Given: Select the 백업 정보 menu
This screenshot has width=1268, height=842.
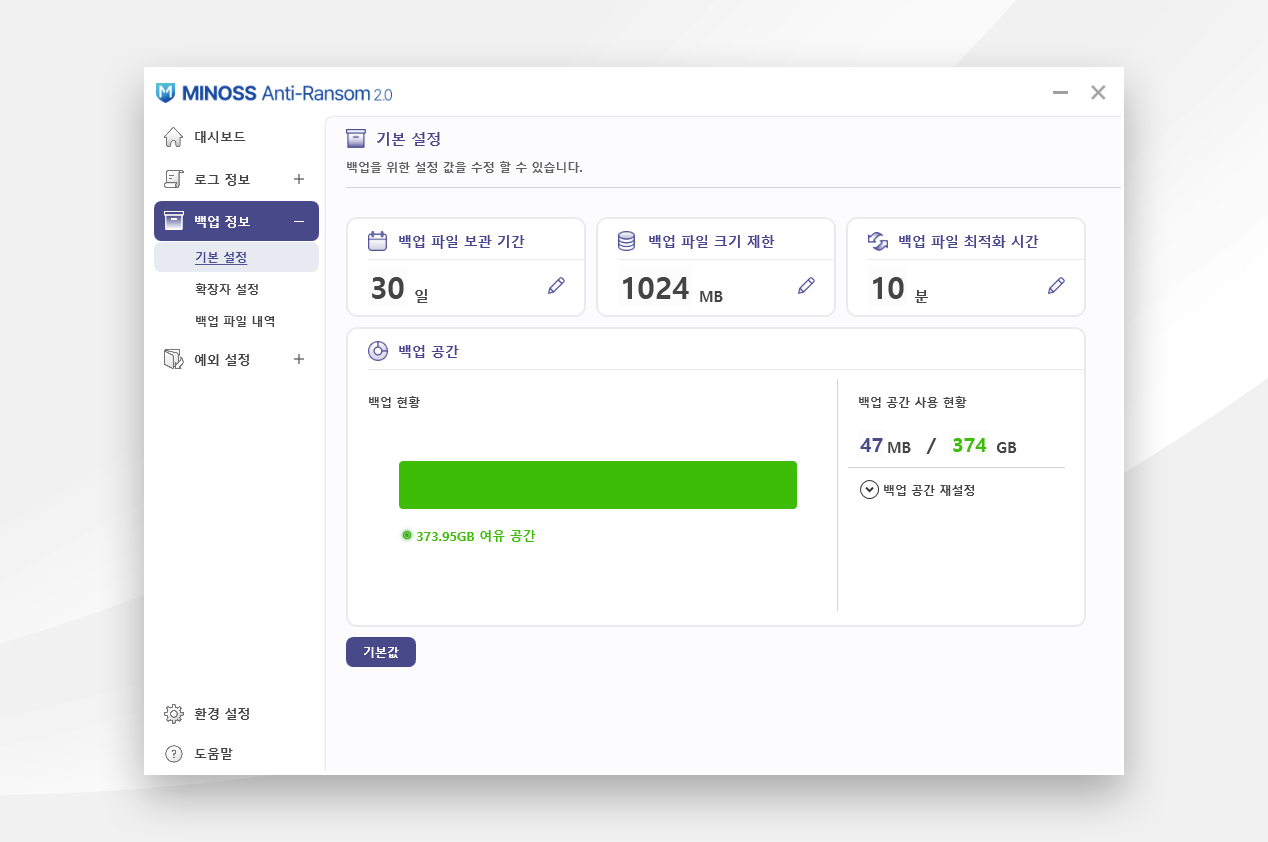Looking at the screenshot, I should (236, 221).
